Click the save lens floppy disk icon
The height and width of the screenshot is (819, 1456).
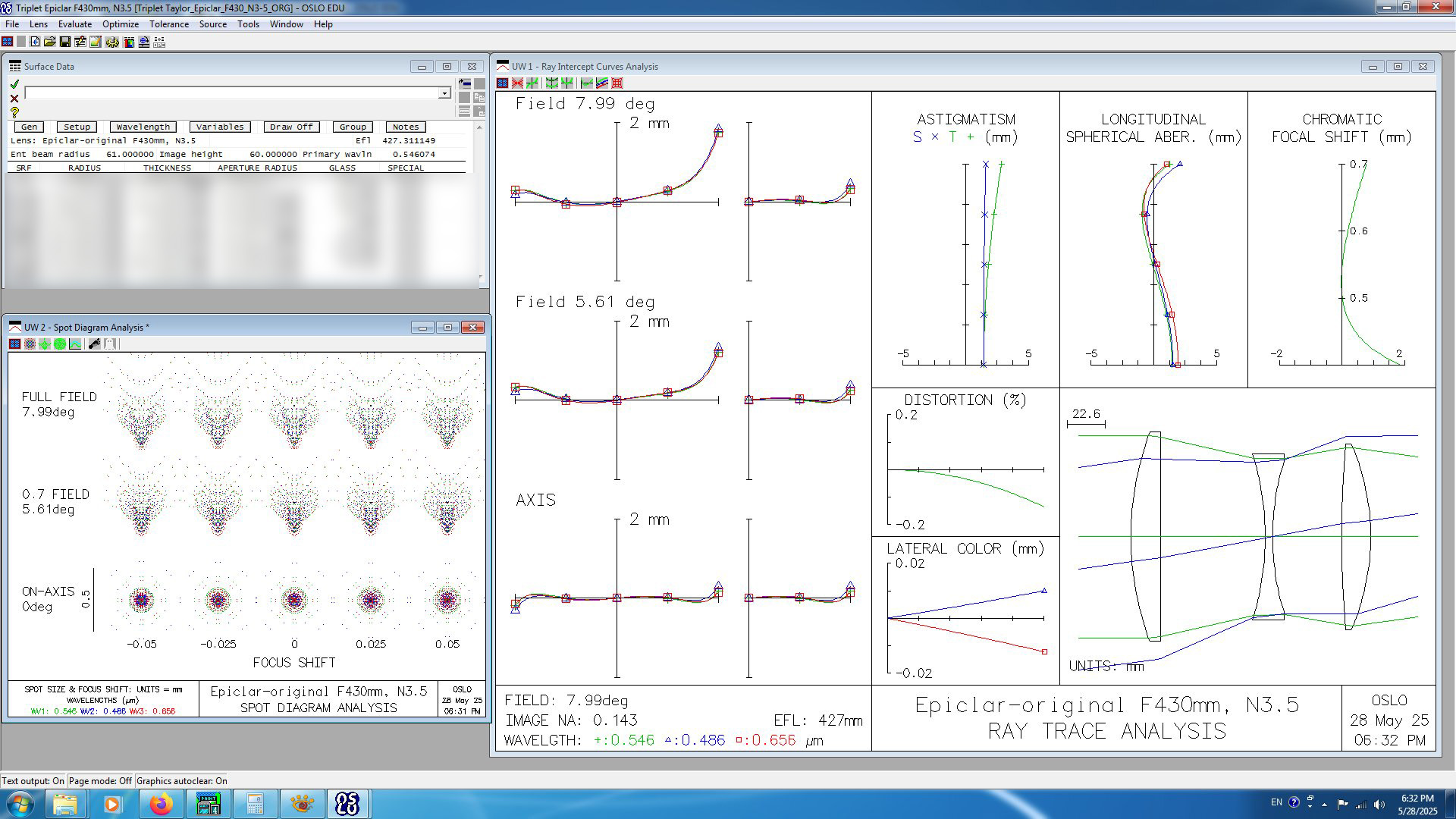click(x=65, y=42)
